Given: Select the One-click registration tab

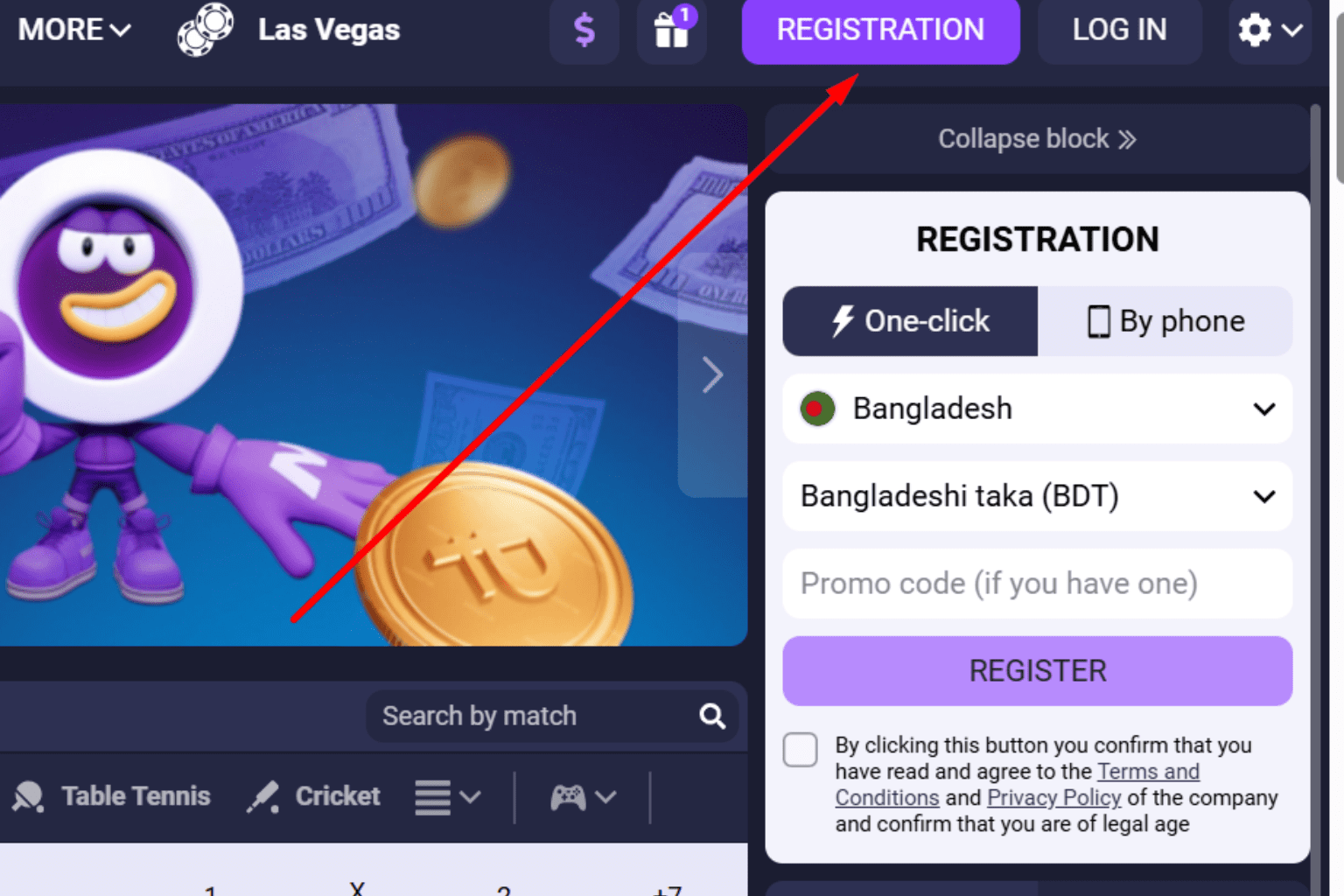Looking at the screenshot, I should [909, 321].
